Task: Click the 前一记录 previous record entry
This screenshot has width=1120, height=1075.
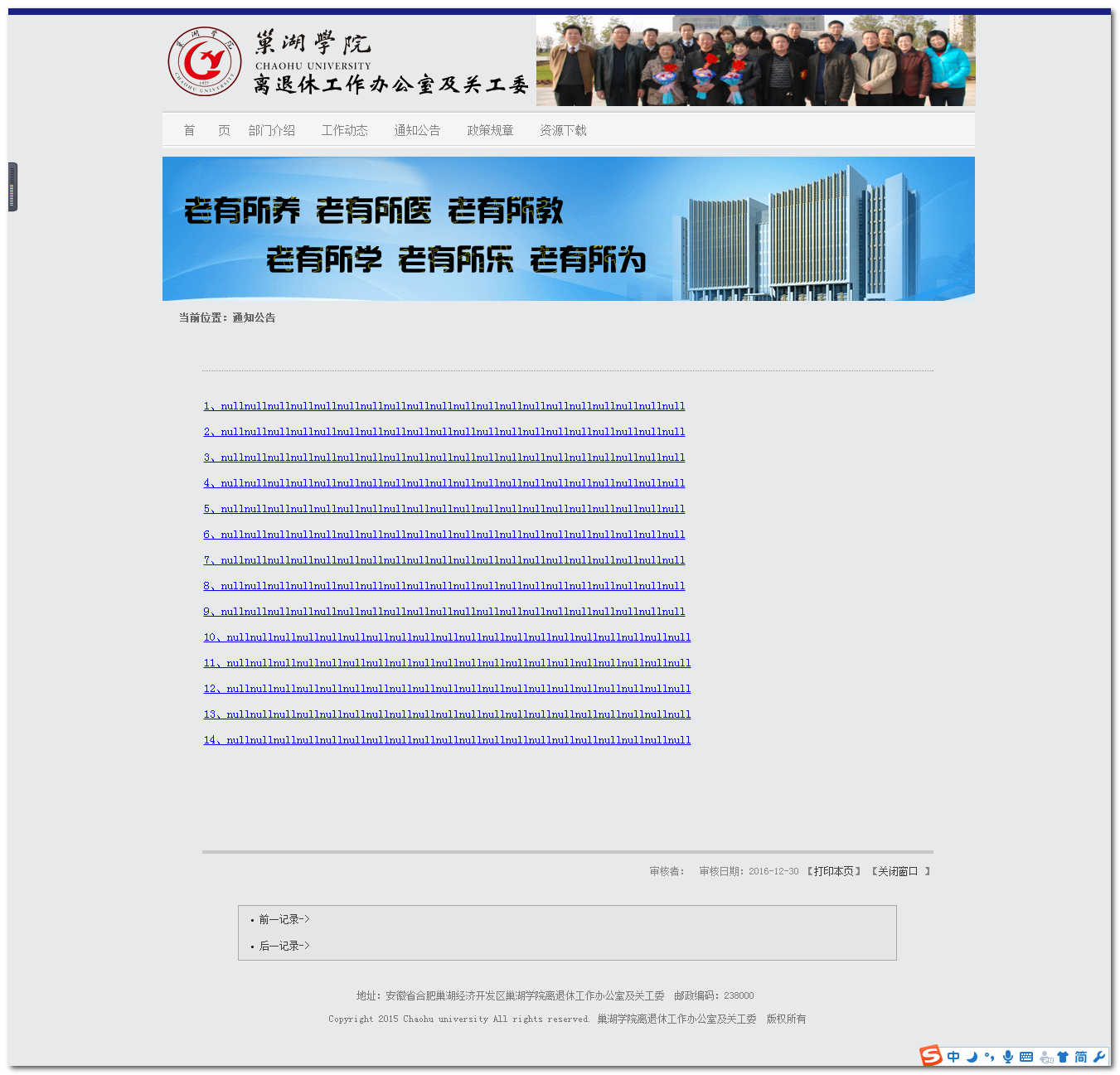Action: [284, 919]
